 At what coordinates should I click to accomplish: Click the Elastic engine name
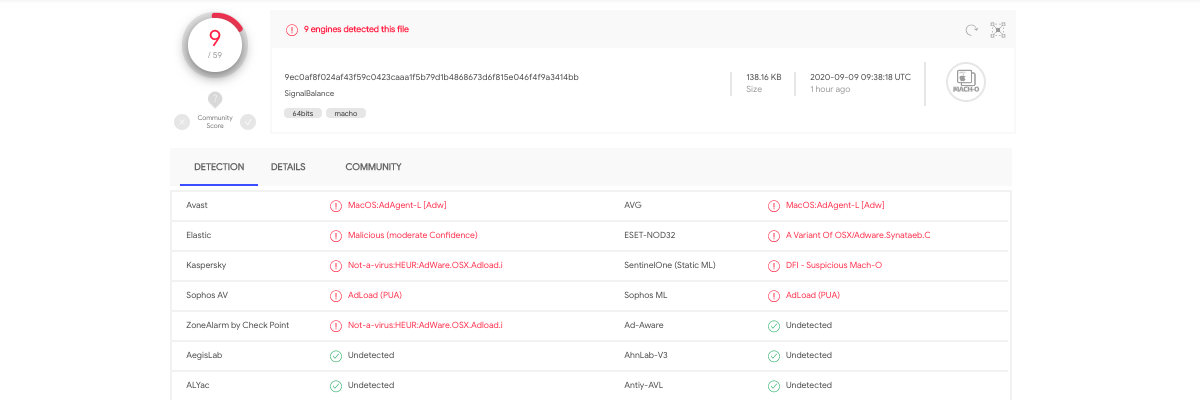(199, 235)
